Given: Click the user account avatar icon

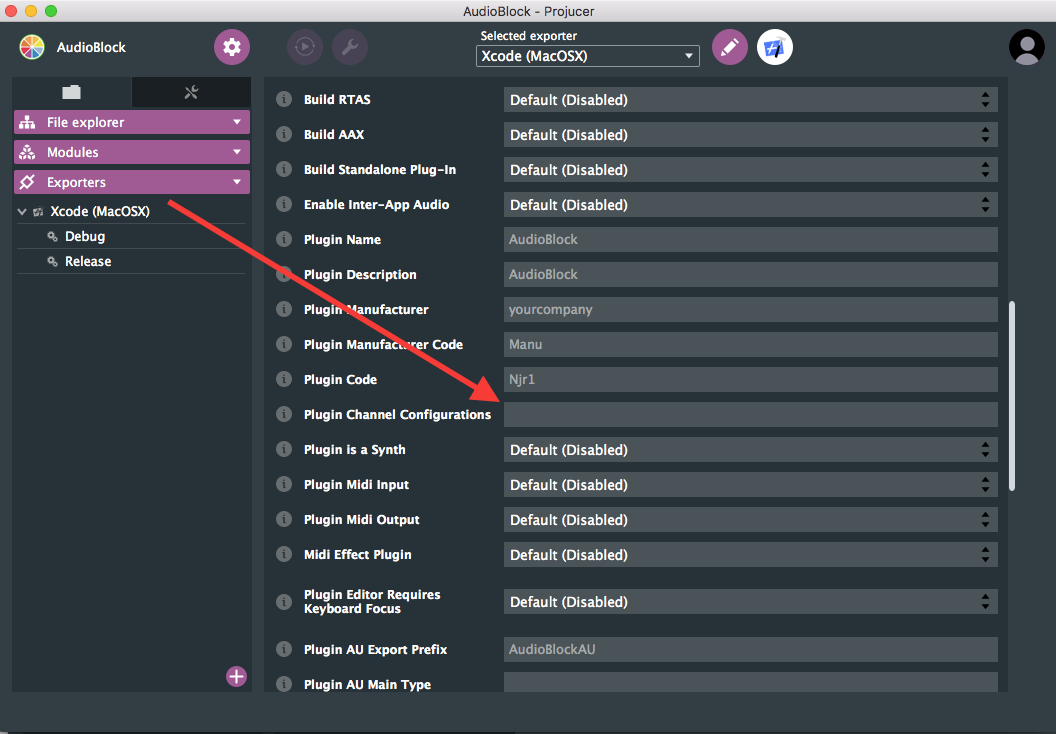Looking at the screenshot, I should coord(1026,47).
